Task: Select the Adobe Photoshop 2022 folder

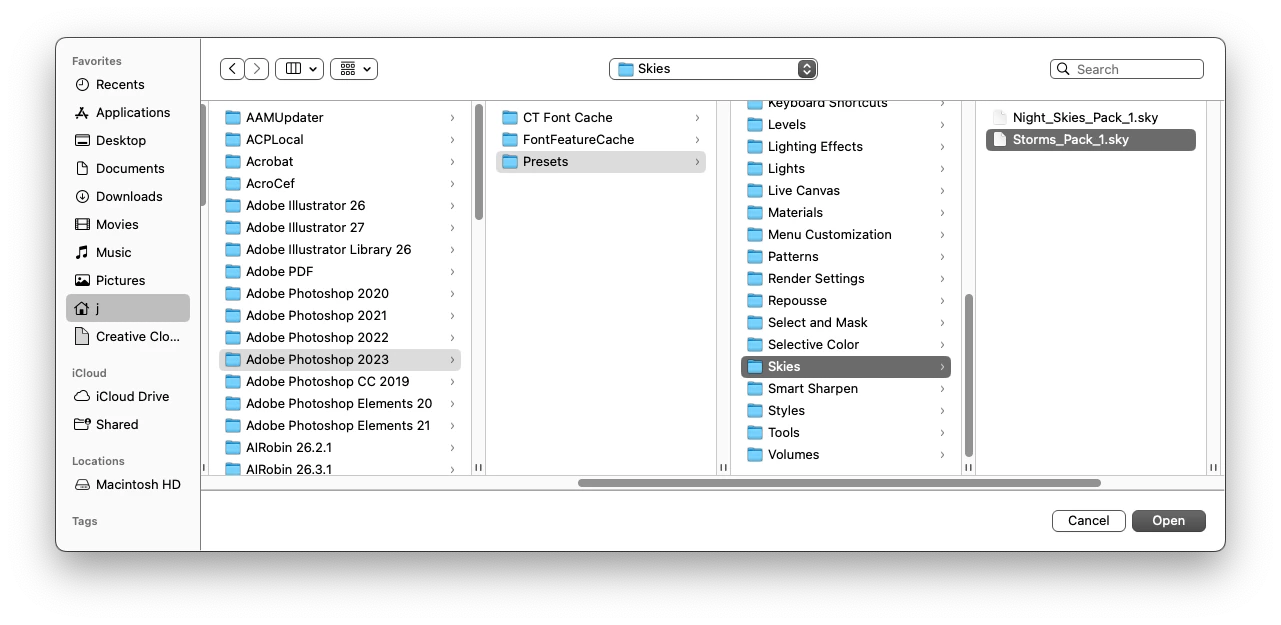Action: point(340,338)
